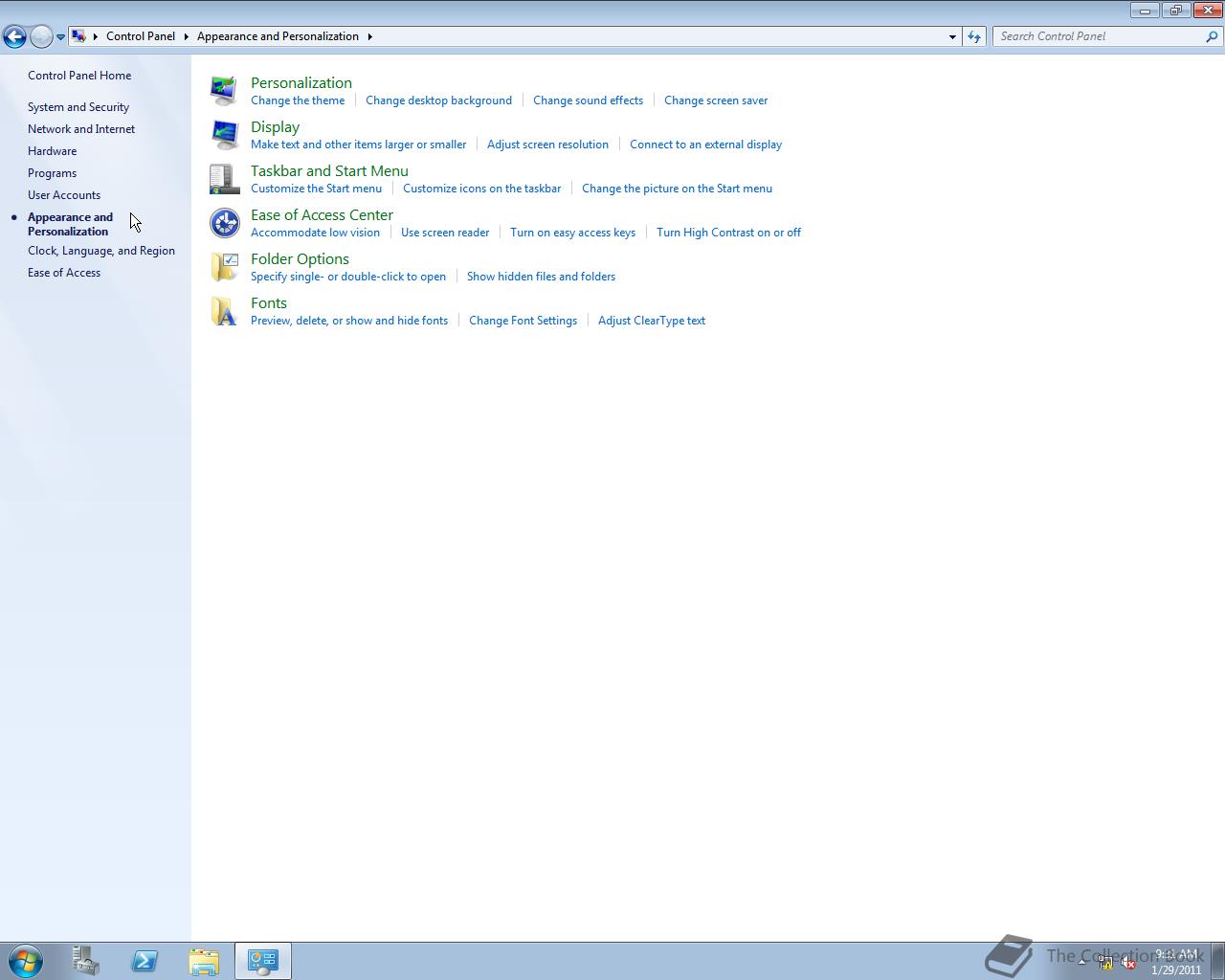This screenshot has height=980, width=1225.
Task: Launch PowerShell from the taskbar
Action: (x=145, y=961)
